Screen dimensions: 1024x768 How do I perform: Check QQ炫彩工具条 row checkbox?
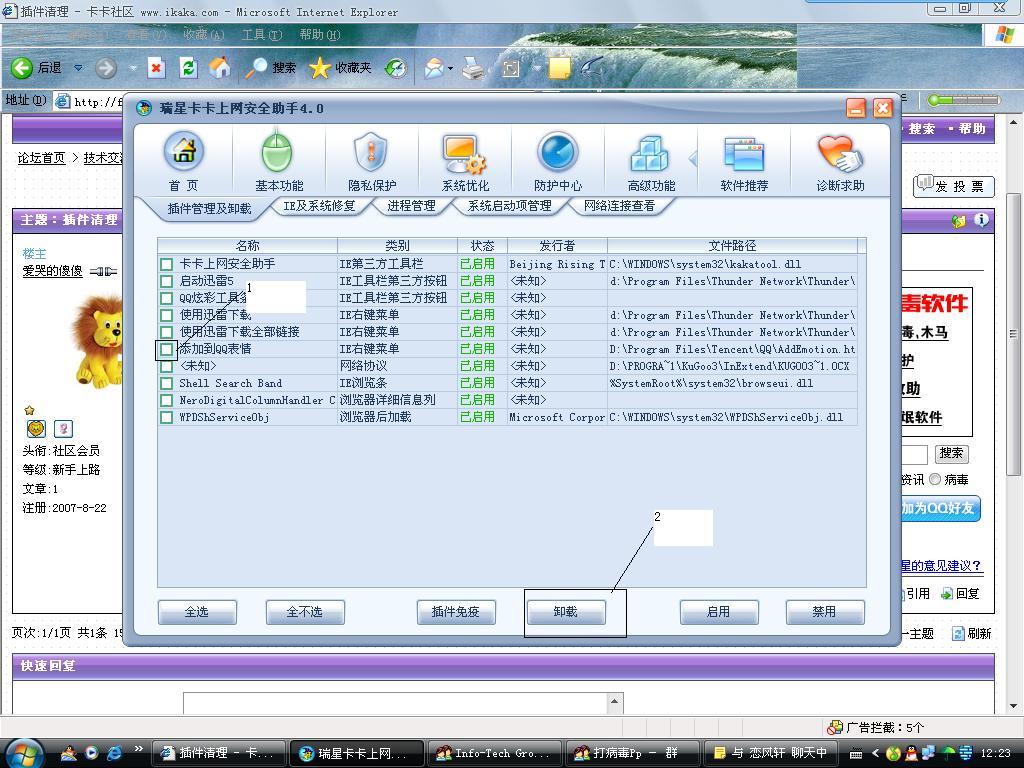(167, 298)
